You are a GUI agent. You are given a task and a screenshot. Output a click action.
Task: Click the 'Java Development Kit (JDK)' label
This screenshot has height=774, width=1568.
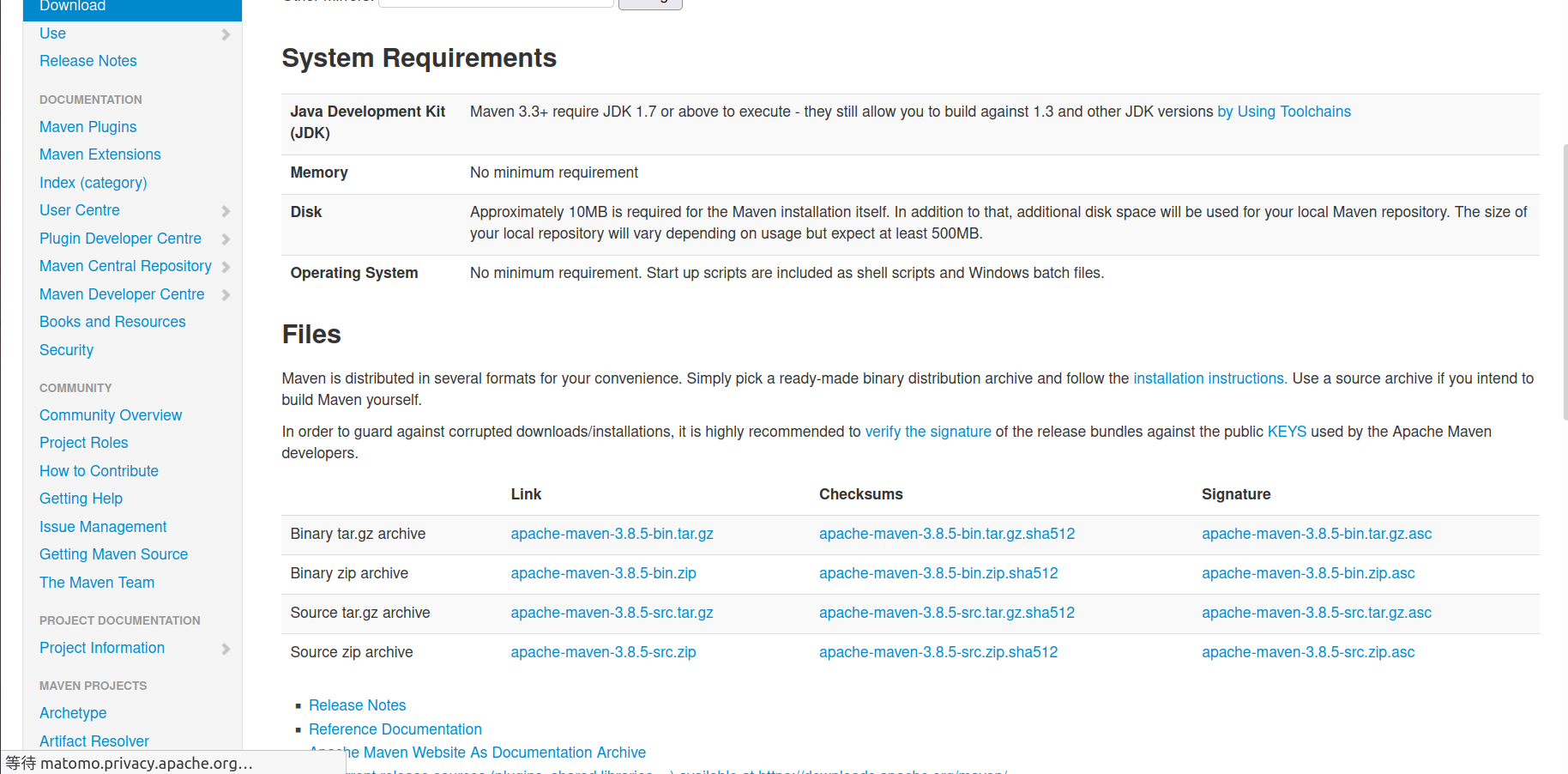[x=368, y=122]
